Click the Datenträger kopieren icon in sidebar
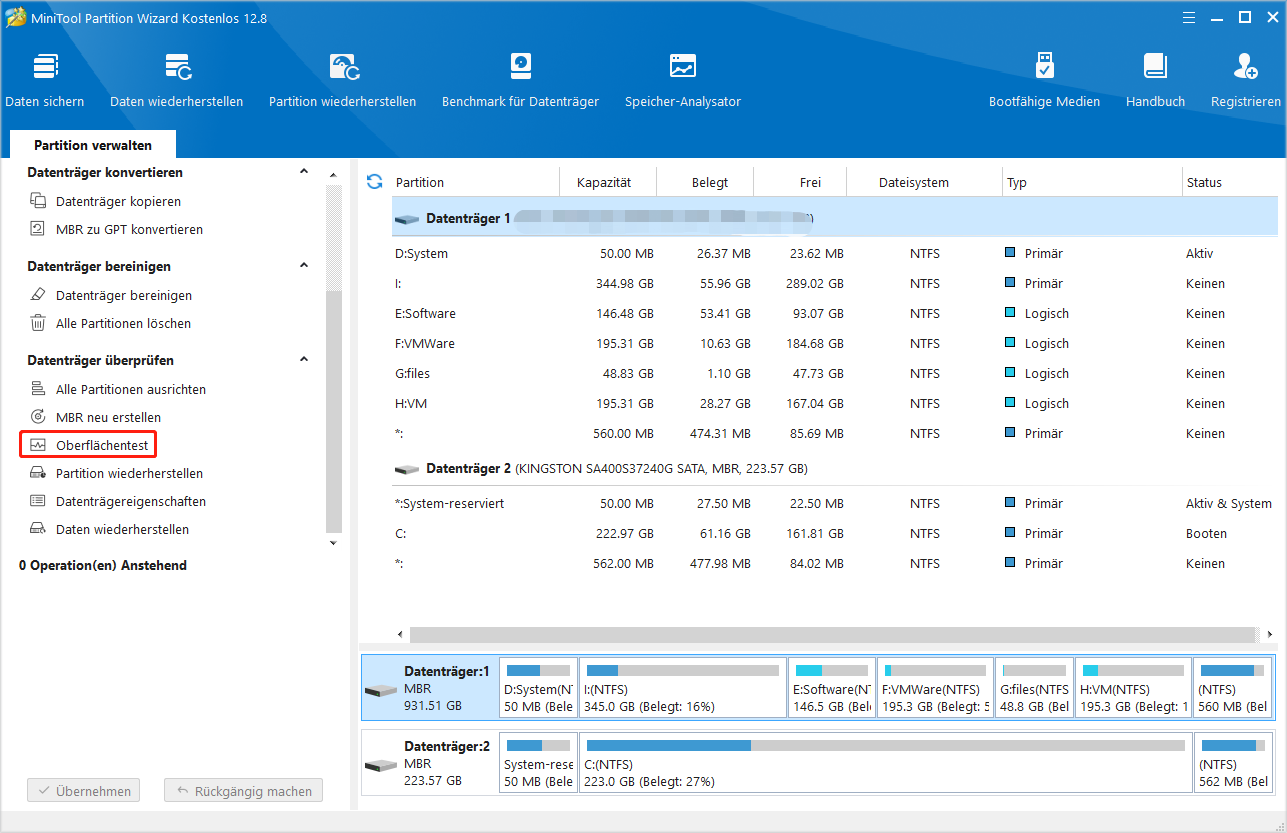Viewport: 1287px width, 833px height. pyautogui.click(x=38, y=201)
